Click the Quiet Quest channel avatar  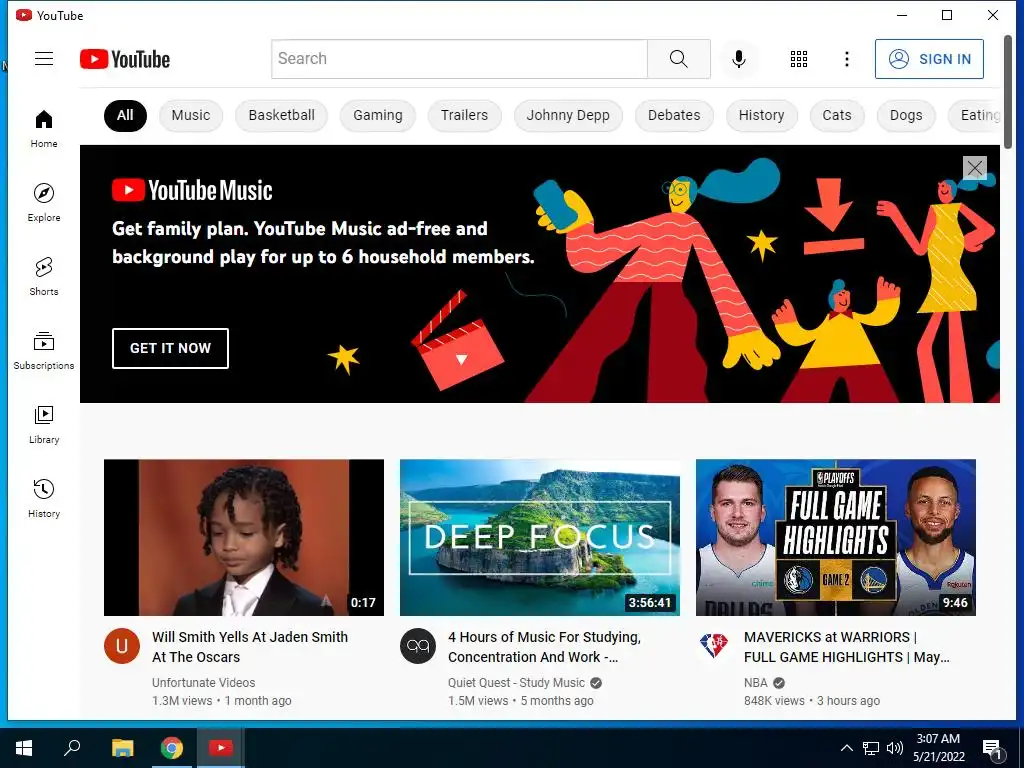coord(418,647)
